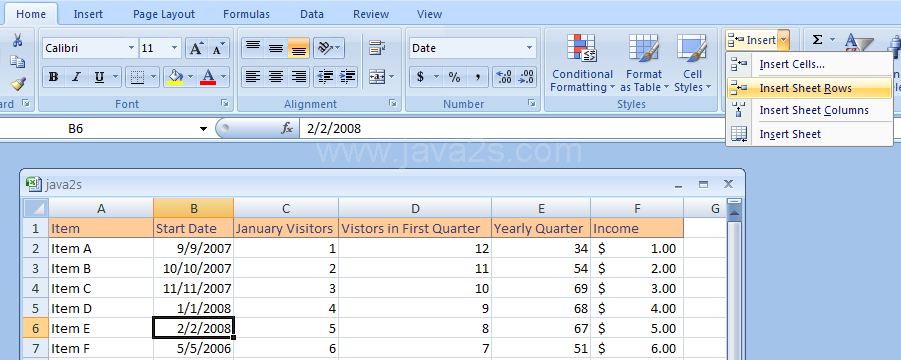Click cell containing Item C
The image size is (901, 360).
click(x=101, y=288)
